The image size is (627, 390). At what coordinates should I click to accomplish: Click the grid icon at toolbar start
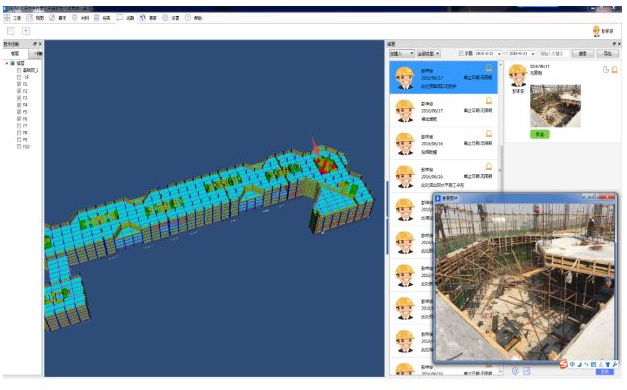click(7, 18)
